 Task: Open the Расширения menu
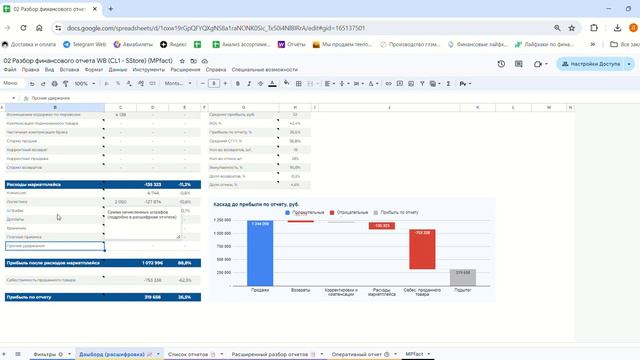(185, 70)
